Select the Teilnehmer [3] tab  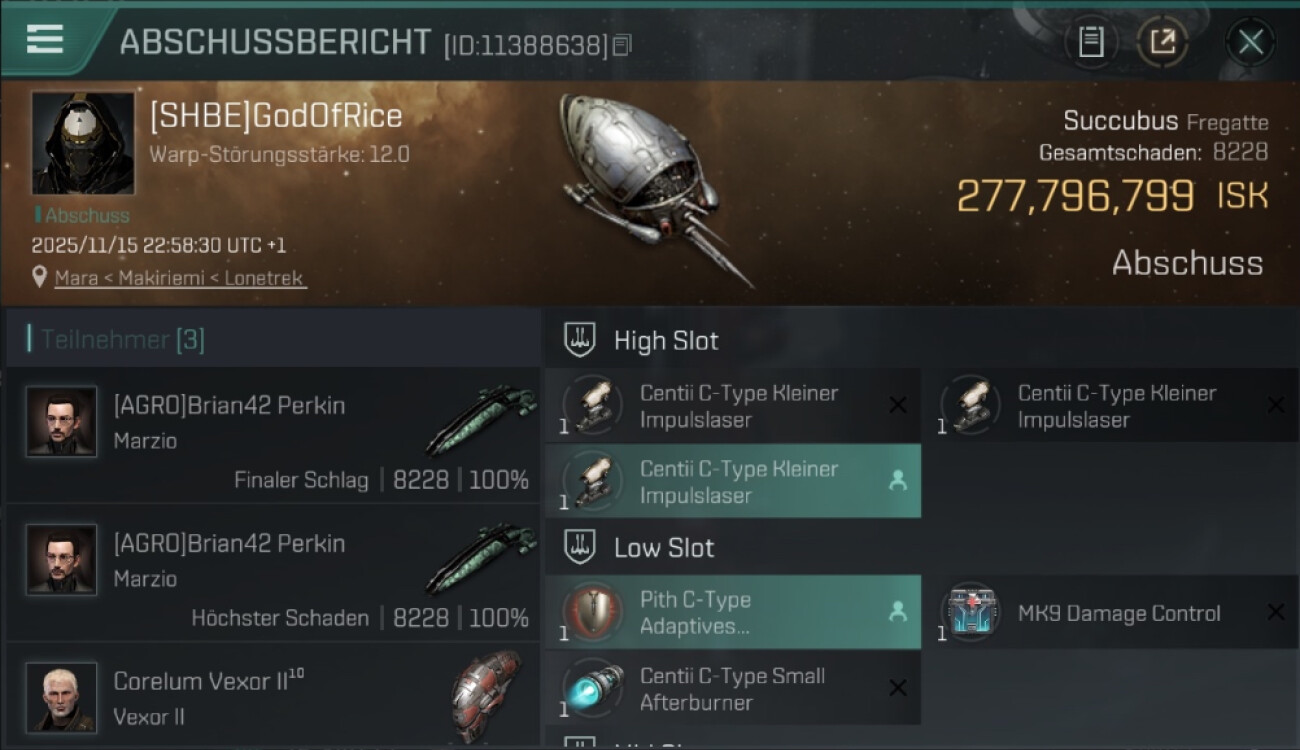(122, 340)
